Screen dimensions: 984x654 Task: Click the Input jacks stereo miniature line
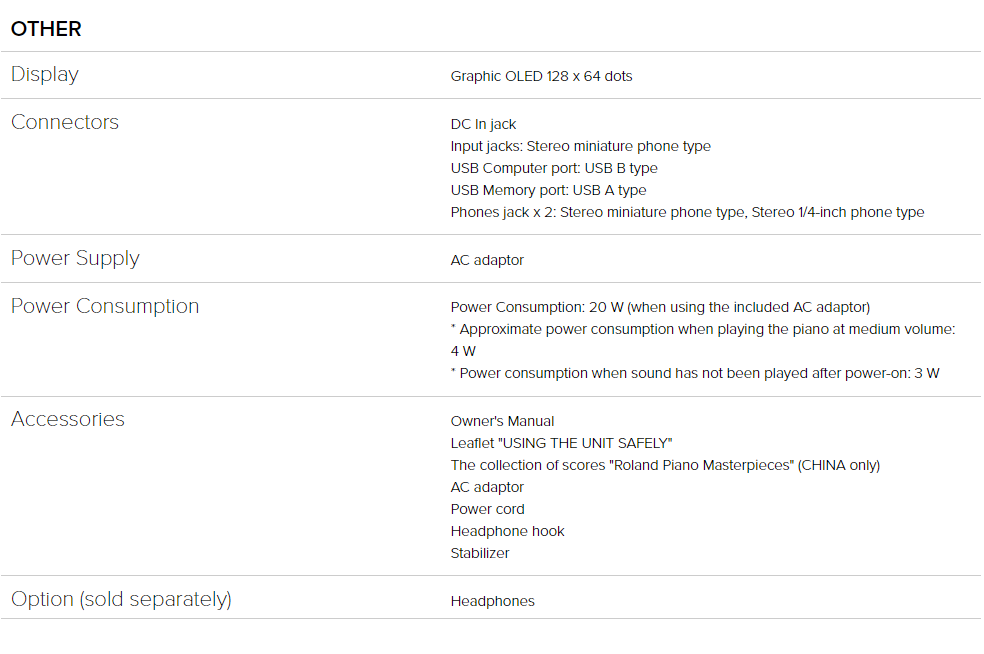click(x=580, y=146)
